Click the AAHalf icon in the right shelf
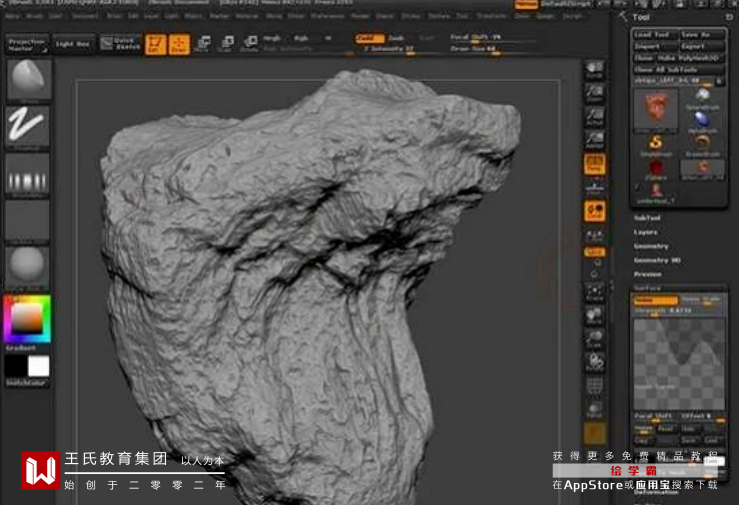Viewport: 739px width, 505px height. coord(594,140)
